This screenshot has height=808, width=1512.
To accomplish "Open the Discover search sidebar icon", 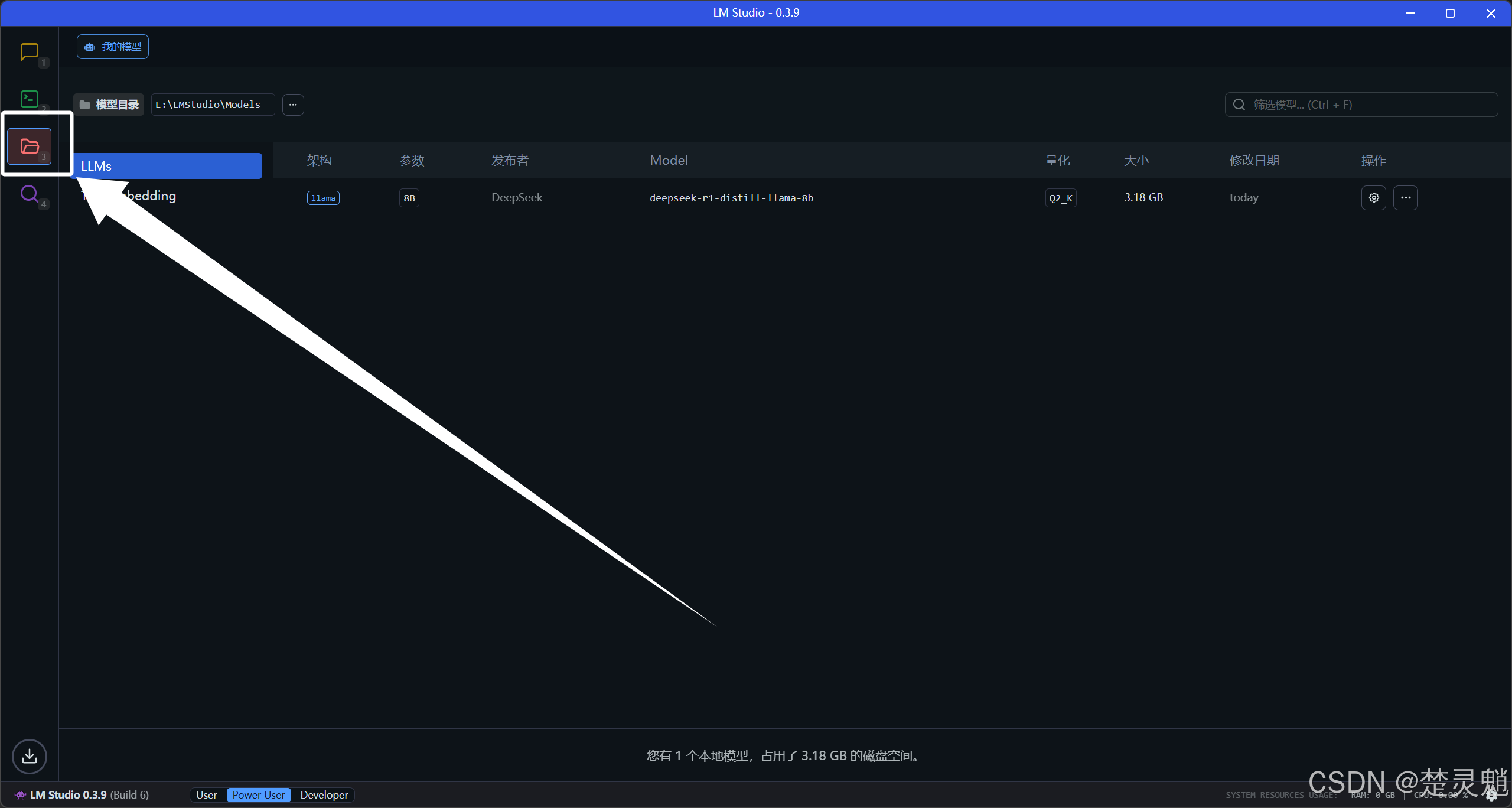I will click(x=29, y=194).
